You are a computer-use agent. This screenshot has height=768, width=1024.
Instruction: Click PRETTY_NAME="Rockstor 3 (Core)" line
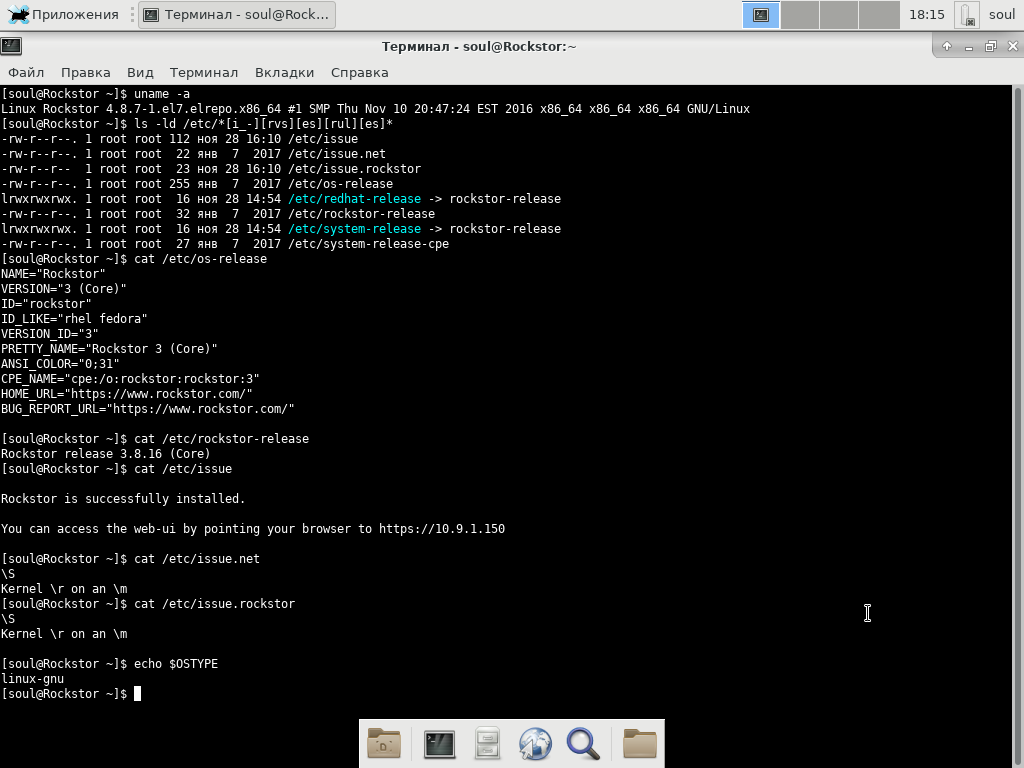tap(109, 349)
